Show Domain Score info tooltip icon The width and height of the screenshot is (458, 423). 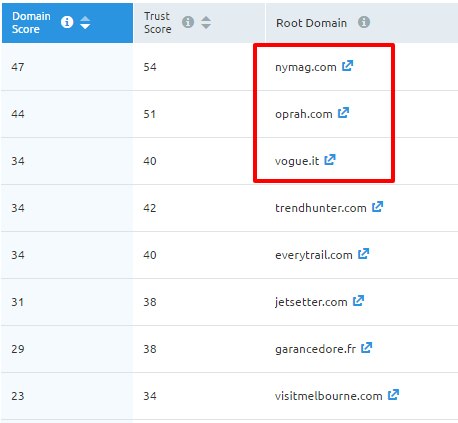pos(67,22)
